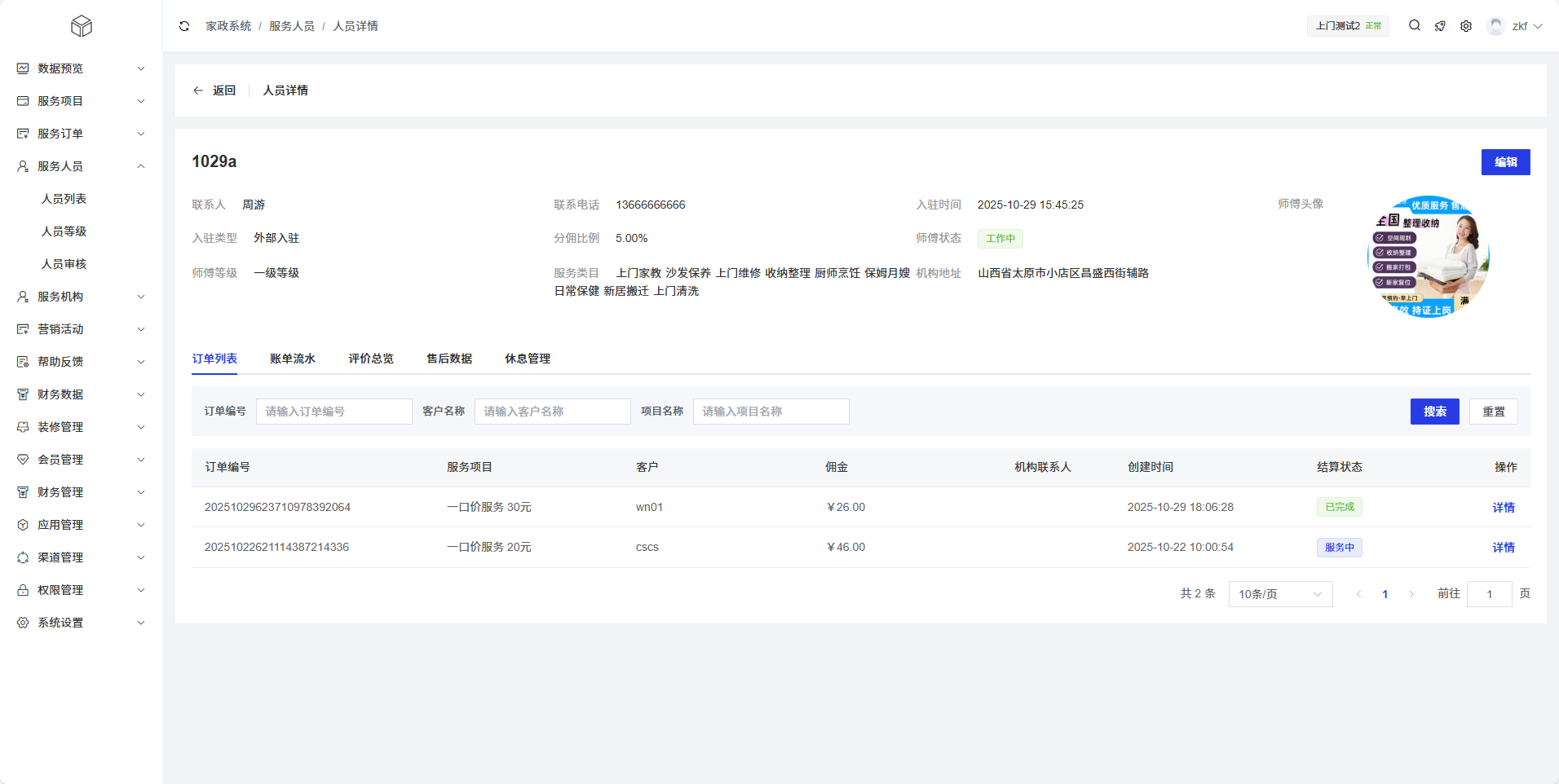The image size is (1559, 784).
Task: Click the 数据预览 chart icon in sidebar
Action: coord(23,68)
